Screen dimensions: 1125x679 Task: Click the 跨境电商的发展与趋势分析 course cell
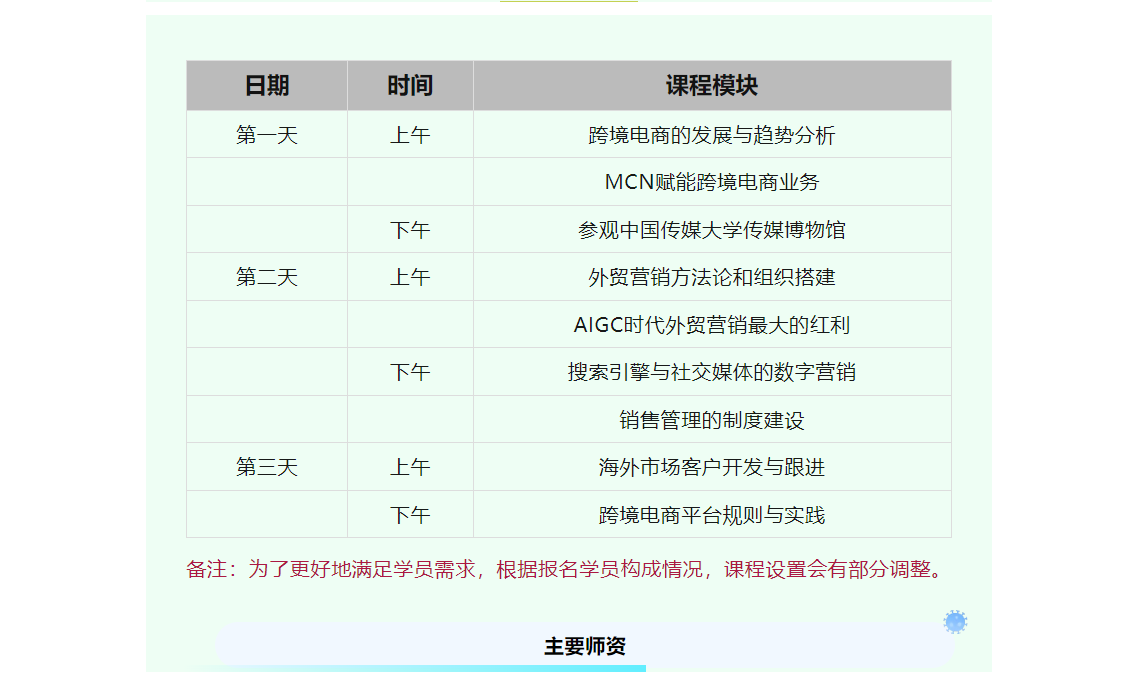point(712,135)
